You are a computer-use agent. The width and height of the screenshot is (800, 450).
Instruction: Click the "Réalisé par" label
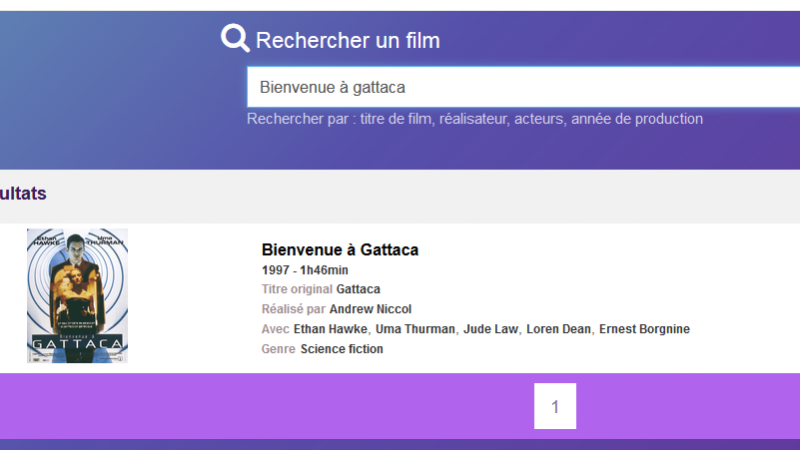pos(293,309)
